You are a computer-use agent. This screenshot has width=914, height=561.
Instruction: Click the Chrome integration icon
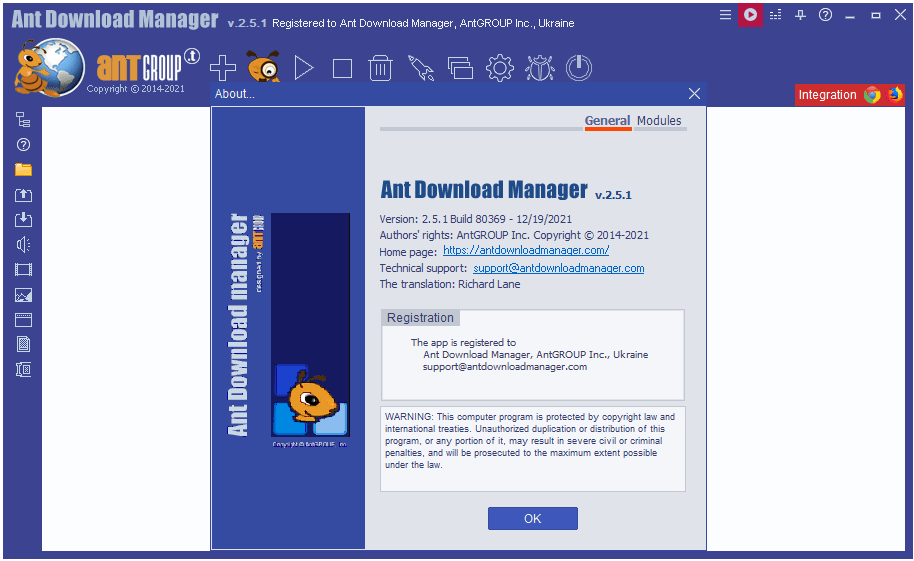click(872, 94)
